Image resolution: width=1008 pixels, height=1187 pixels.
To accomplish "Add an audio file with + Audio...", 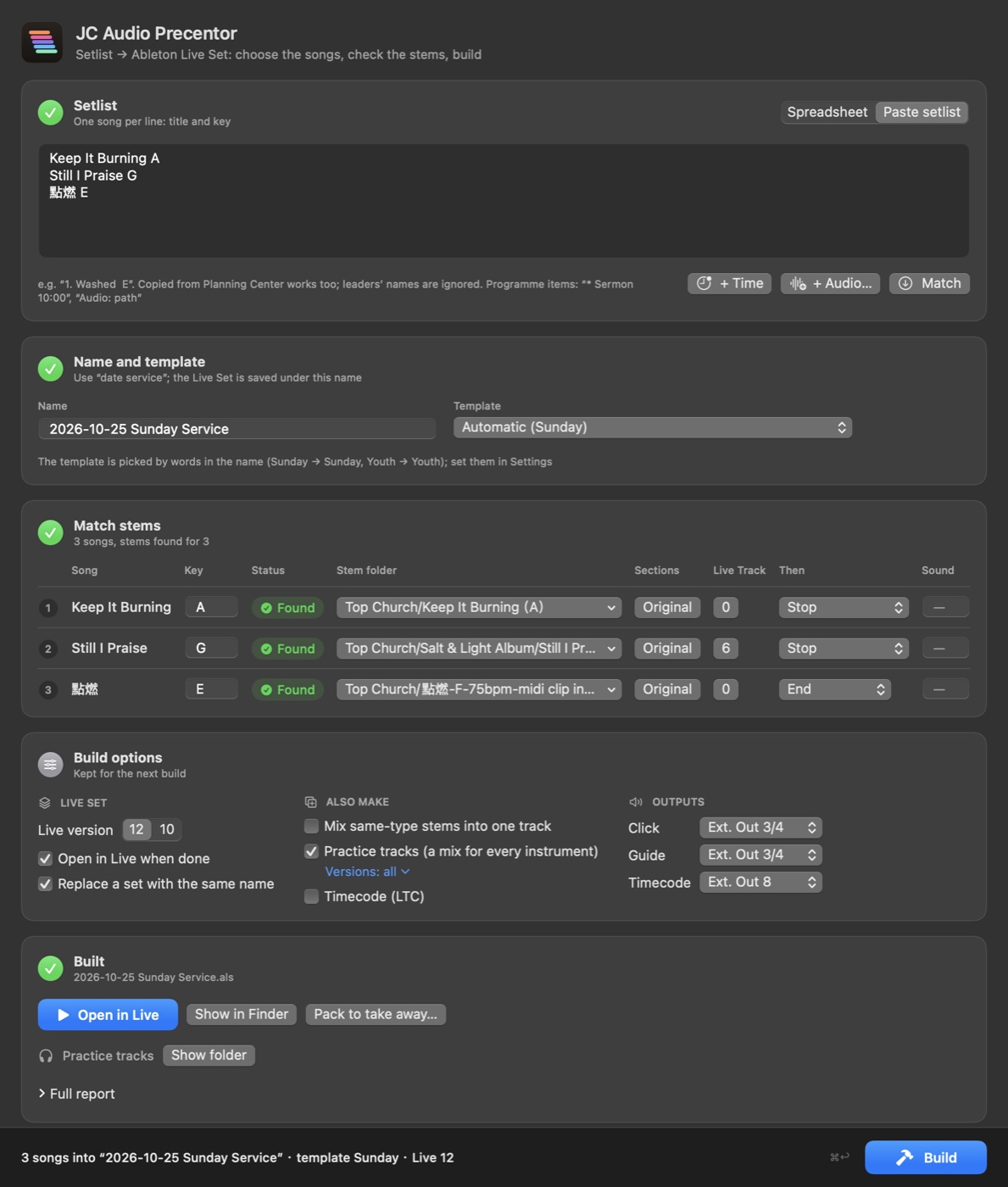I will (x=830, y=283).
